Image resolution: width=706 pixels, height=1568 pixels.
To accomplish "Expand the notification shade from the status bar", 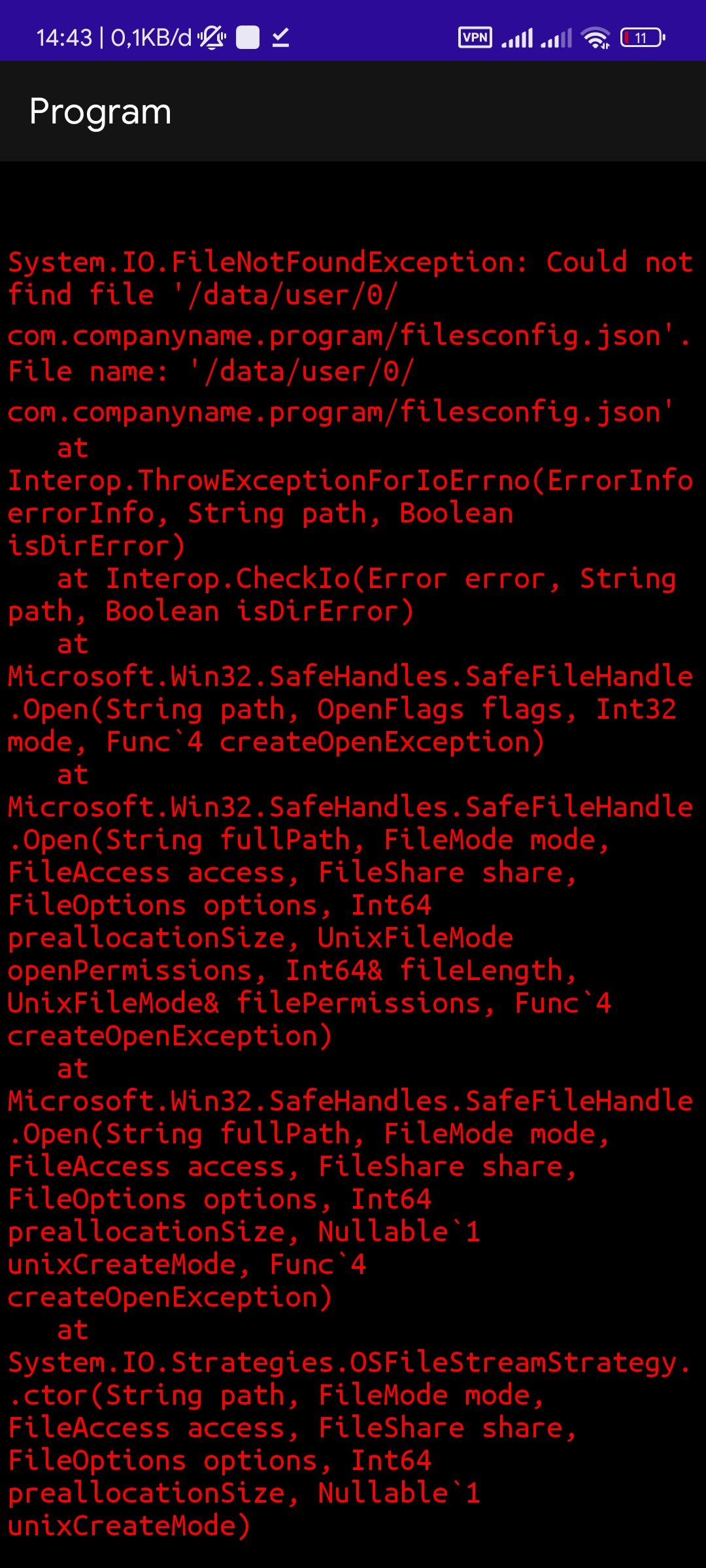I will pyautogui.click(x=353, y=37).
